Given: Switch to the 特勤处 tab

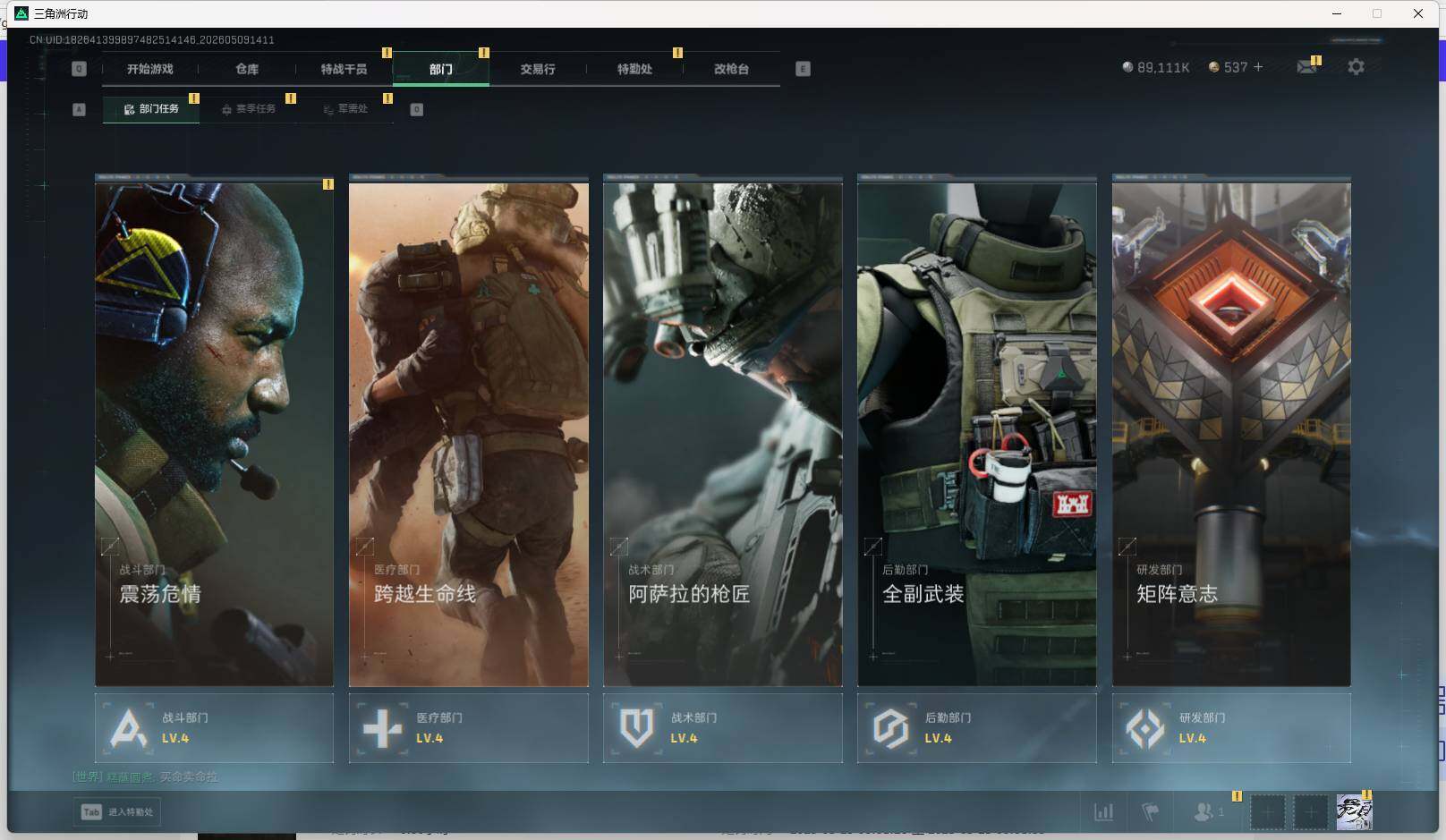Looking at the screenshot, I should point(634,69).
